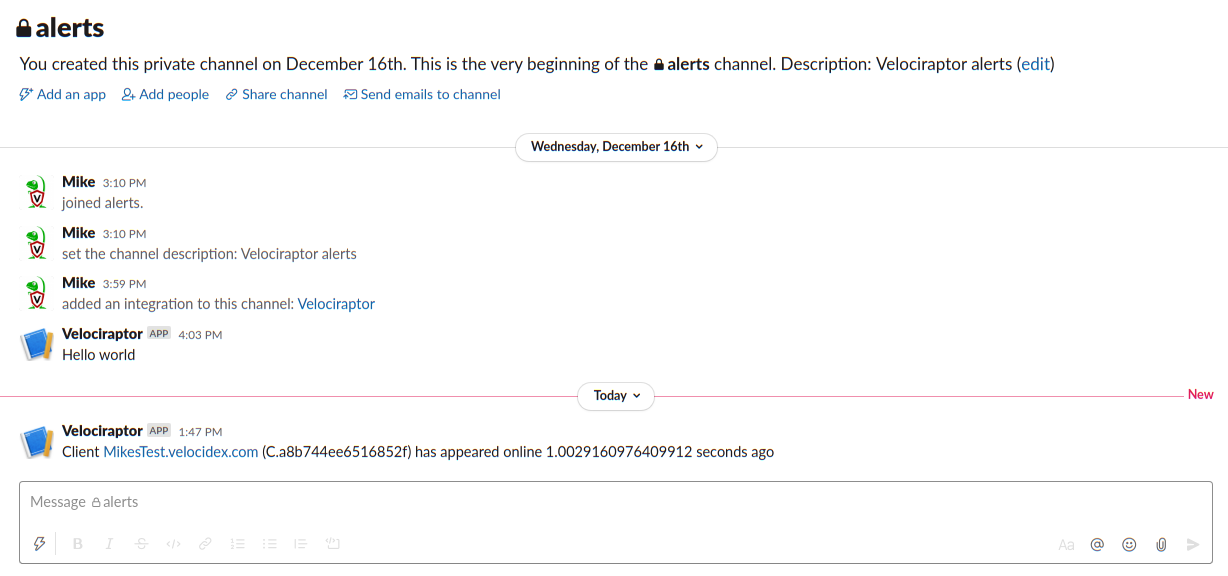Click the Aa formatting visibility button
Screen dimensions: 1228x576
[1066, 545]
